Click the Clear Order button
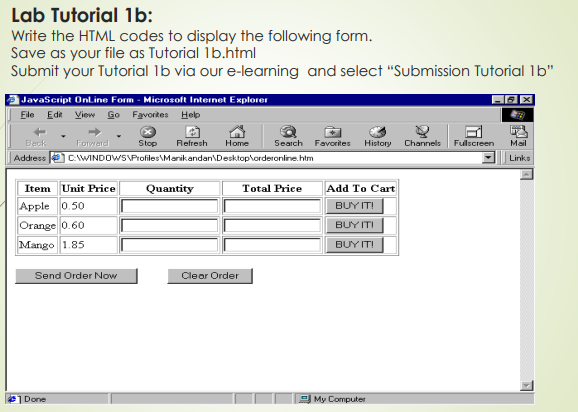Viewport: 578px width, 412px height. [210, 276]
